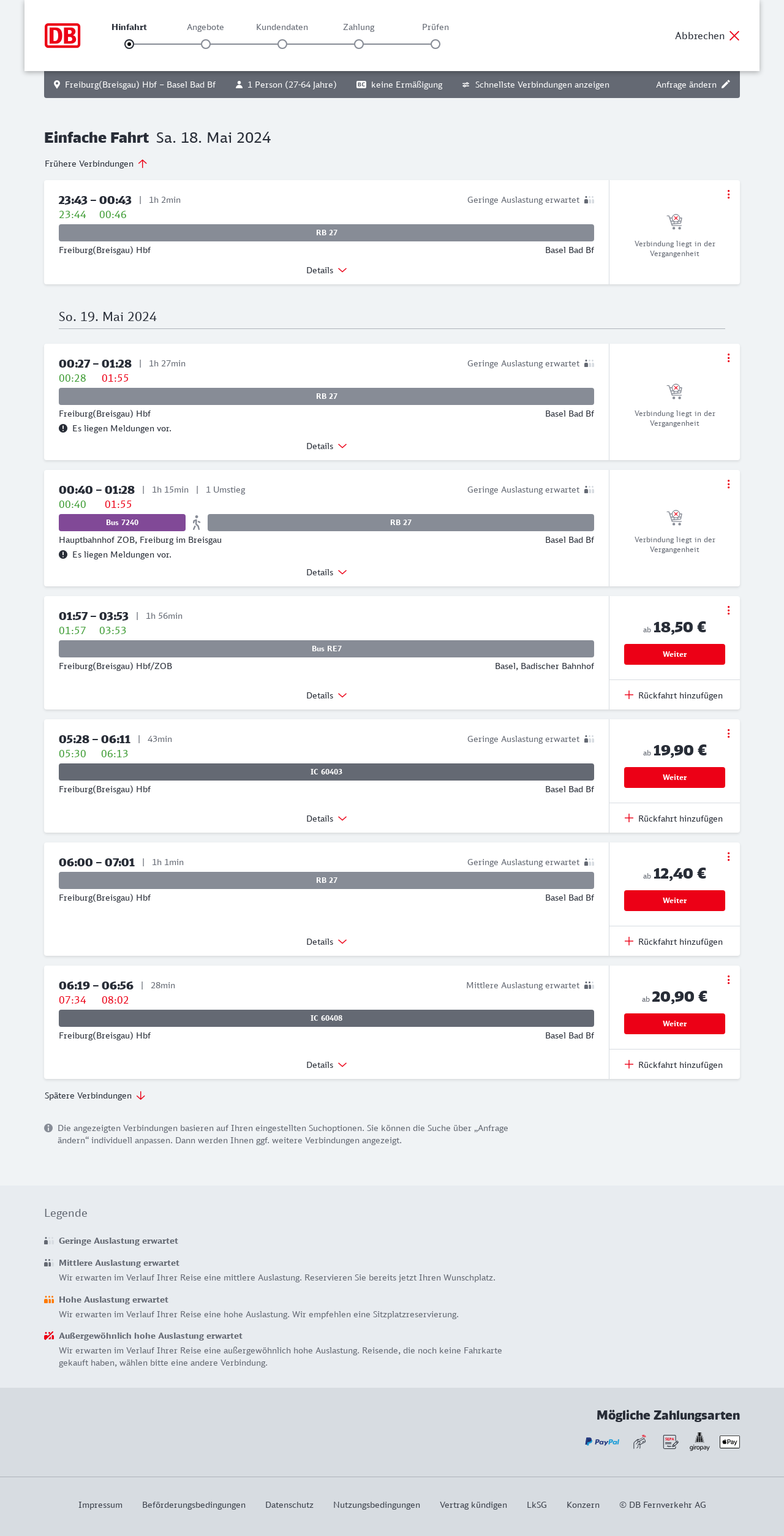This screenshot has height=1536, width=784.
Task: Click the Abbrechen close icon
Action: click(x=734, y=36)
